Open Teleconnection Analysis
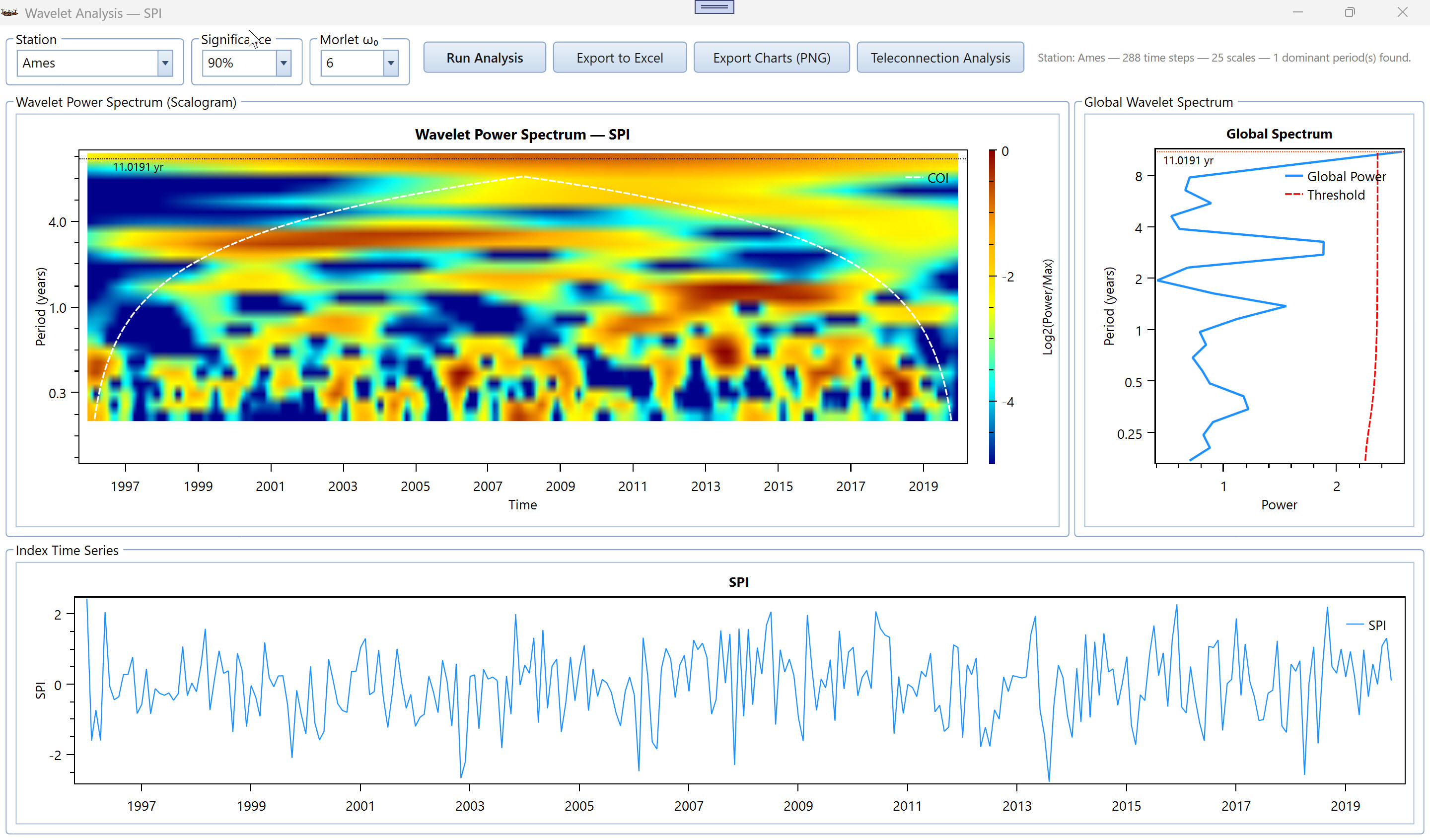The width and height of the screenshot is (1430, 840). pyautogui.click(x=940, y=58)
